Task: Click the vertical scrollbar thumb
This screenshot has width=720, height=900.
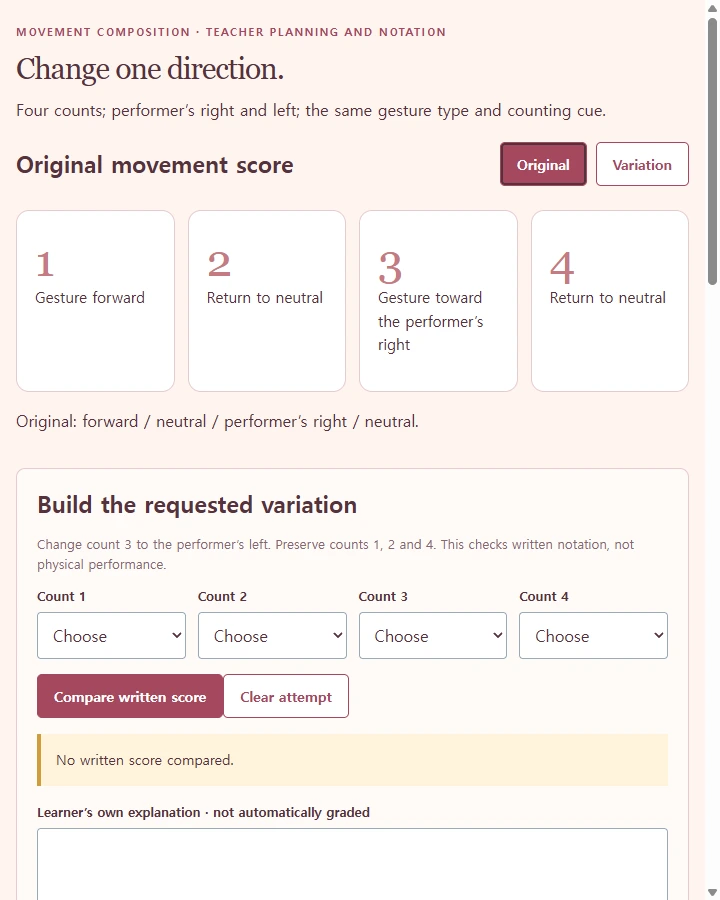Action: coord(713,151)
